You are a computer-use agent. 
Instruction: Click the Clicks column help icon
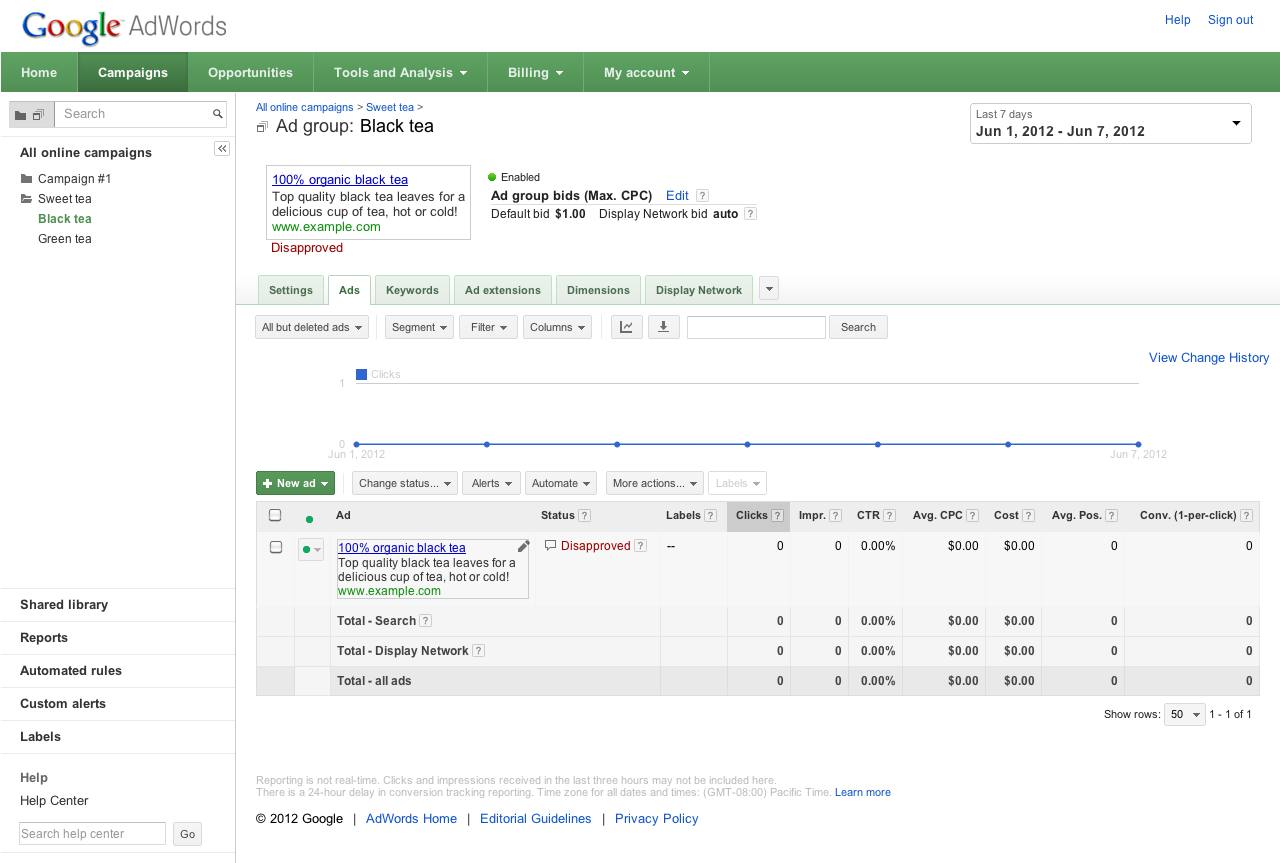point(777,516)
